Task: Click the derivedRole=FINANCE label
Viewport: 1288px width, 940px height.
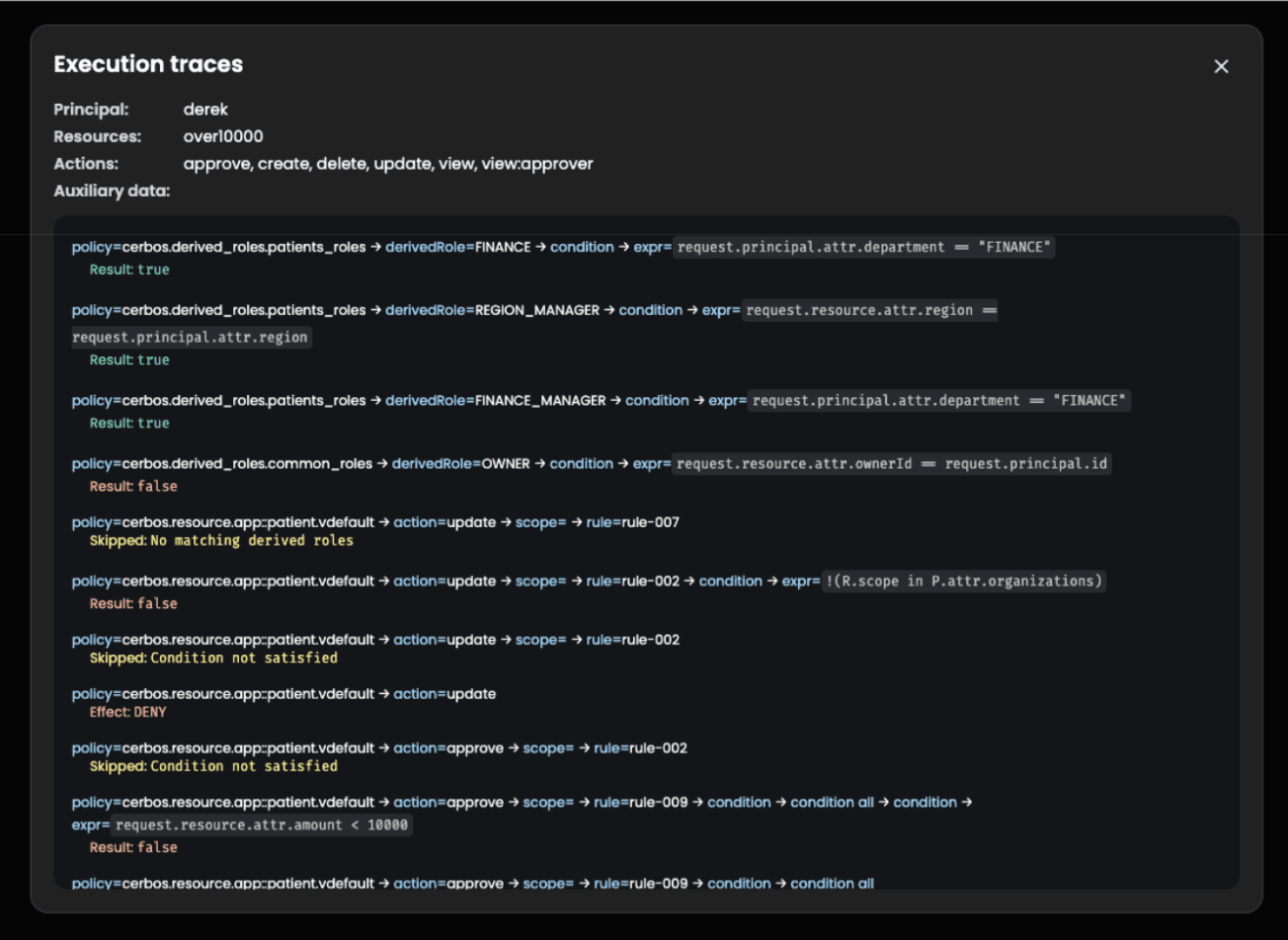Action: tap(457, 247)
